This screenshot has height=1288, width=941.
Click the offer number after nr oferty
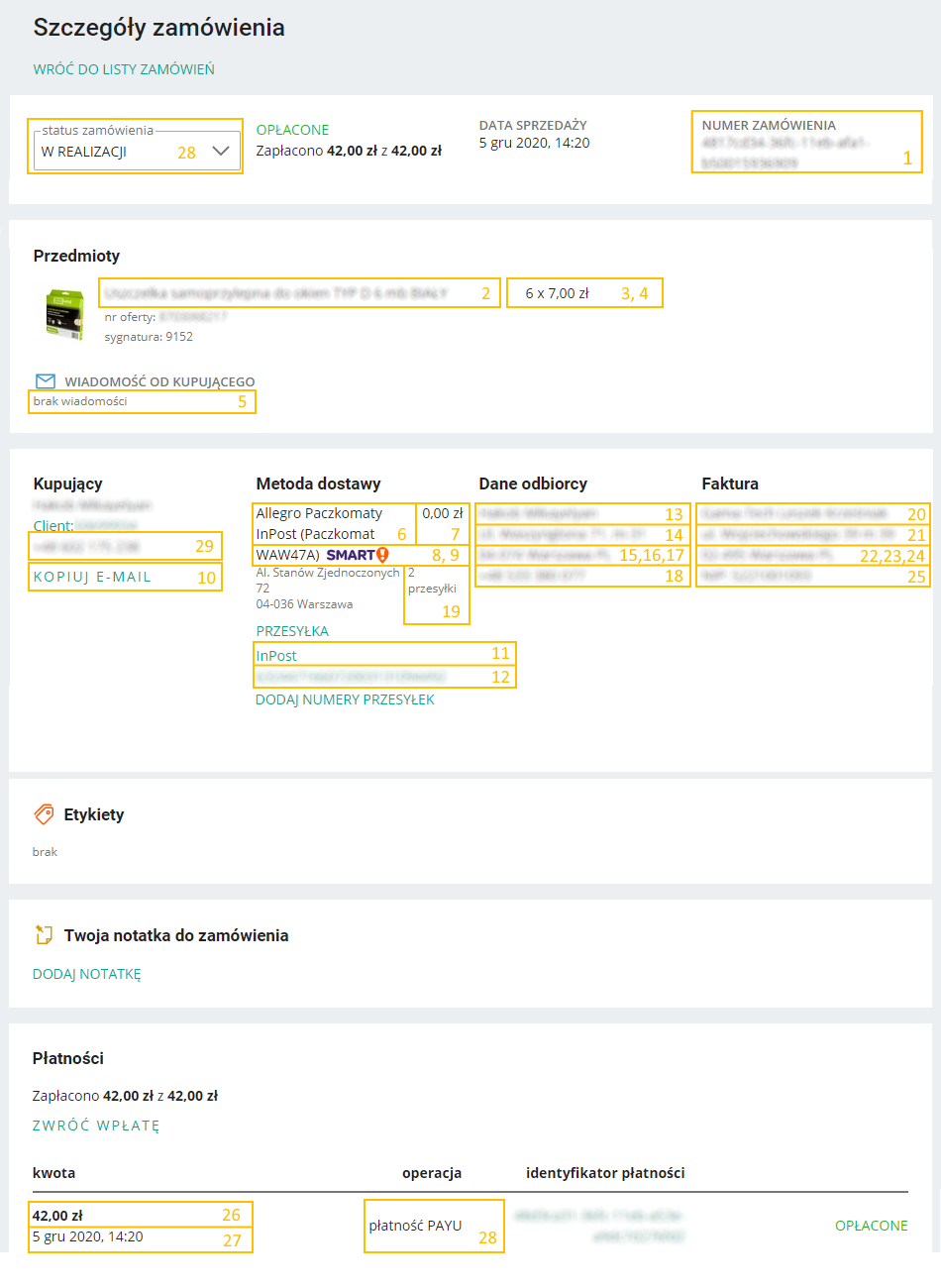tap(193, 317)
